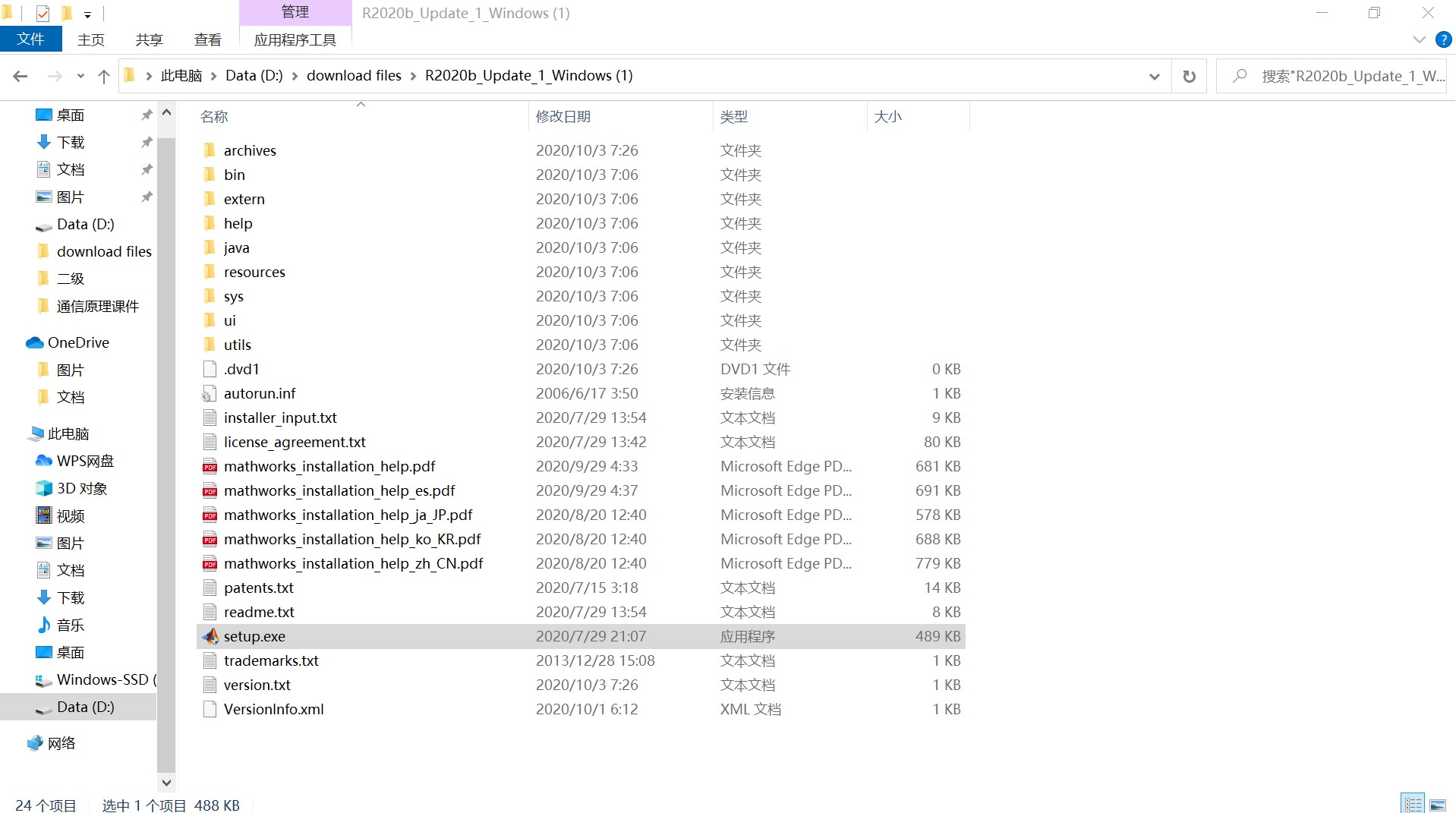Unpin 图片 from quick access
The height and width of the screenshot is (813, 1456).
(x=147, y=197)
